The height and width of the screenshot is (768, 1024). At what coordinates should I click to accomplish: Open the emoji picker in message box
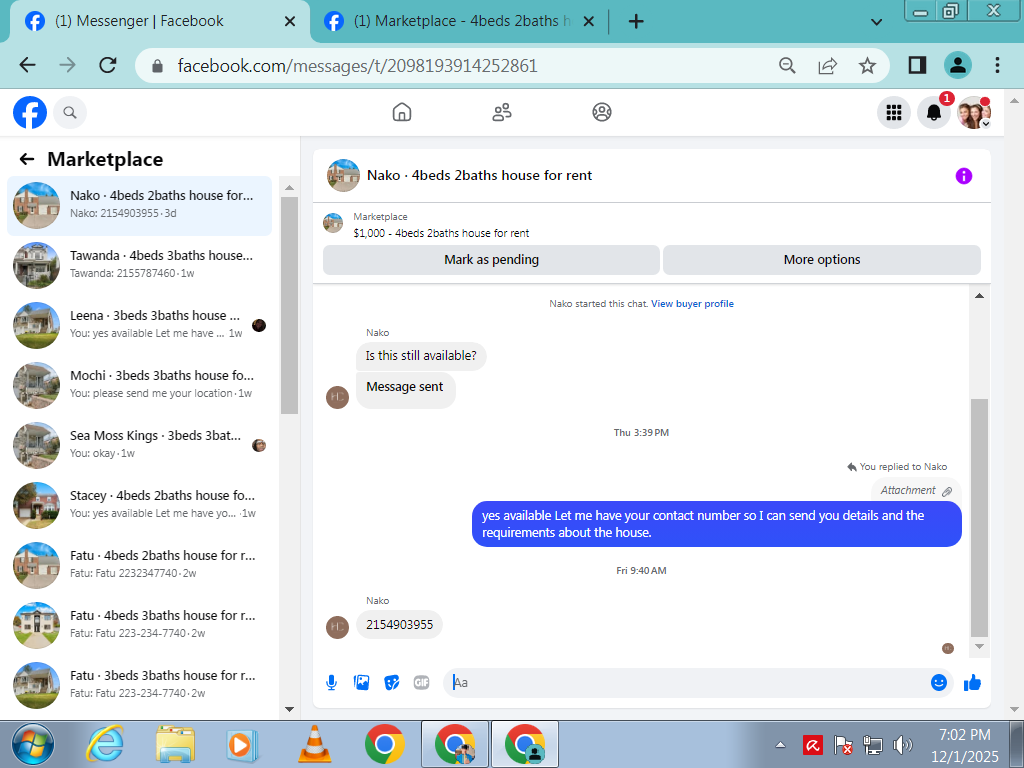click(x=938, y=682)
